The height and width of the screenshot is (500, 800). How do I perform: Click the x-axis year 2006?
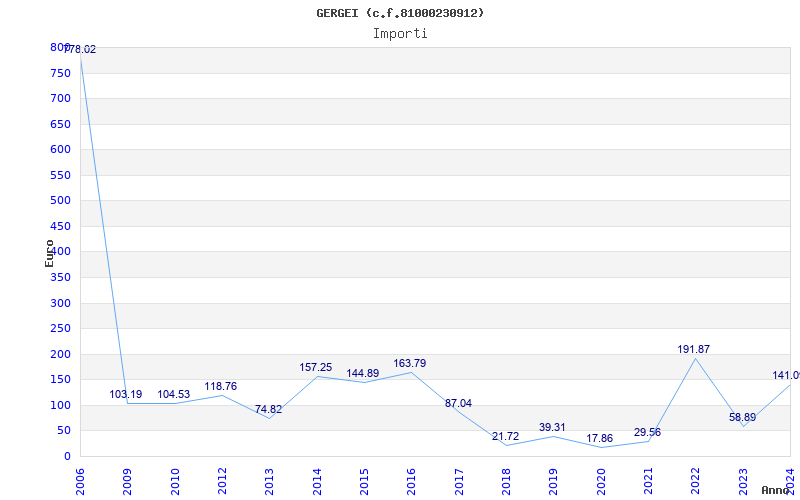point(80,481)
